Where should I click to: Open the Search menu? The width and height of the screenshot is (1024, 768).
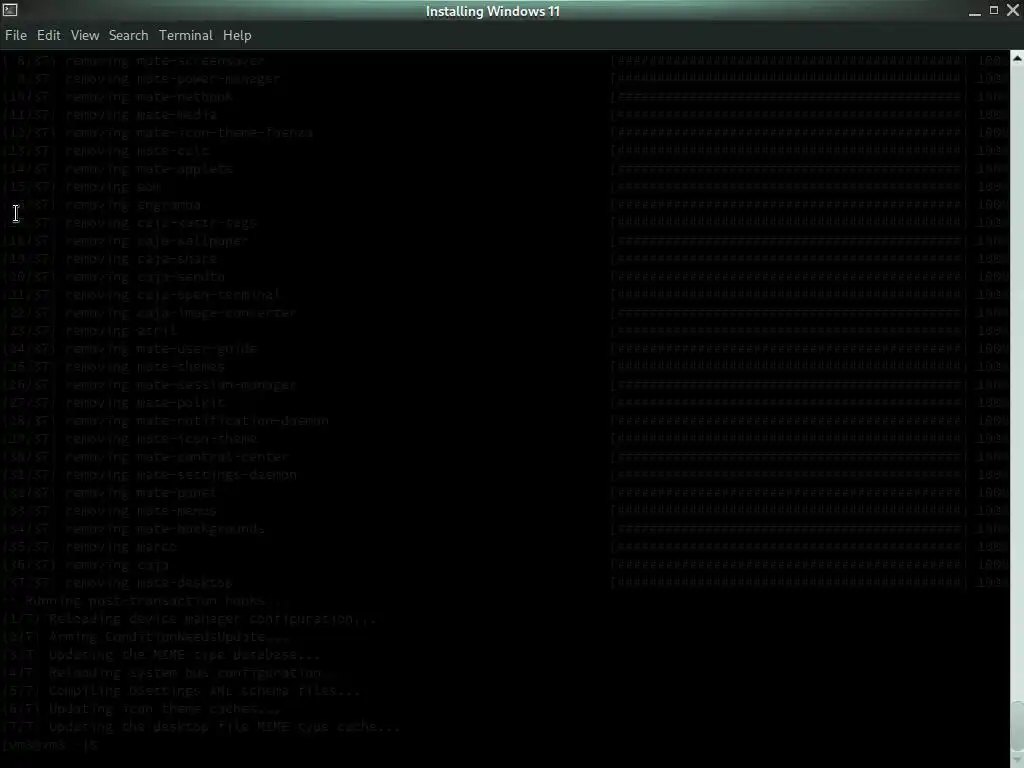click(129, 35)
